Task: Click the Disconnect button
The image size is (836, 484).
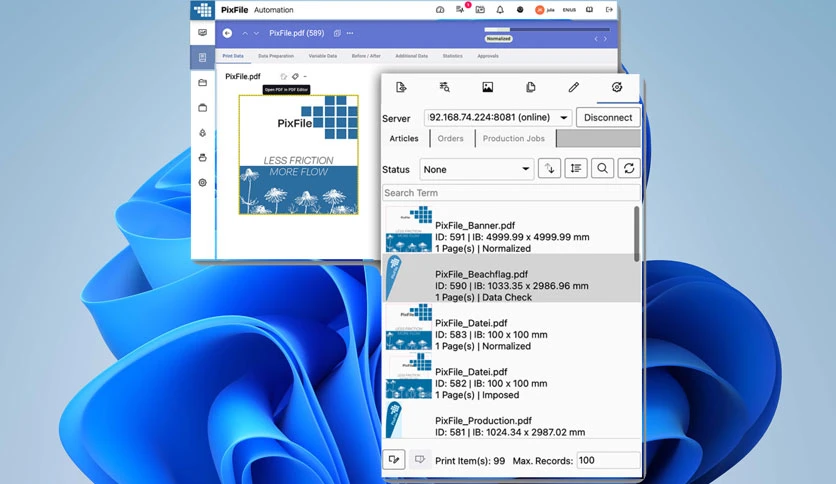Action: pos(608,117)
